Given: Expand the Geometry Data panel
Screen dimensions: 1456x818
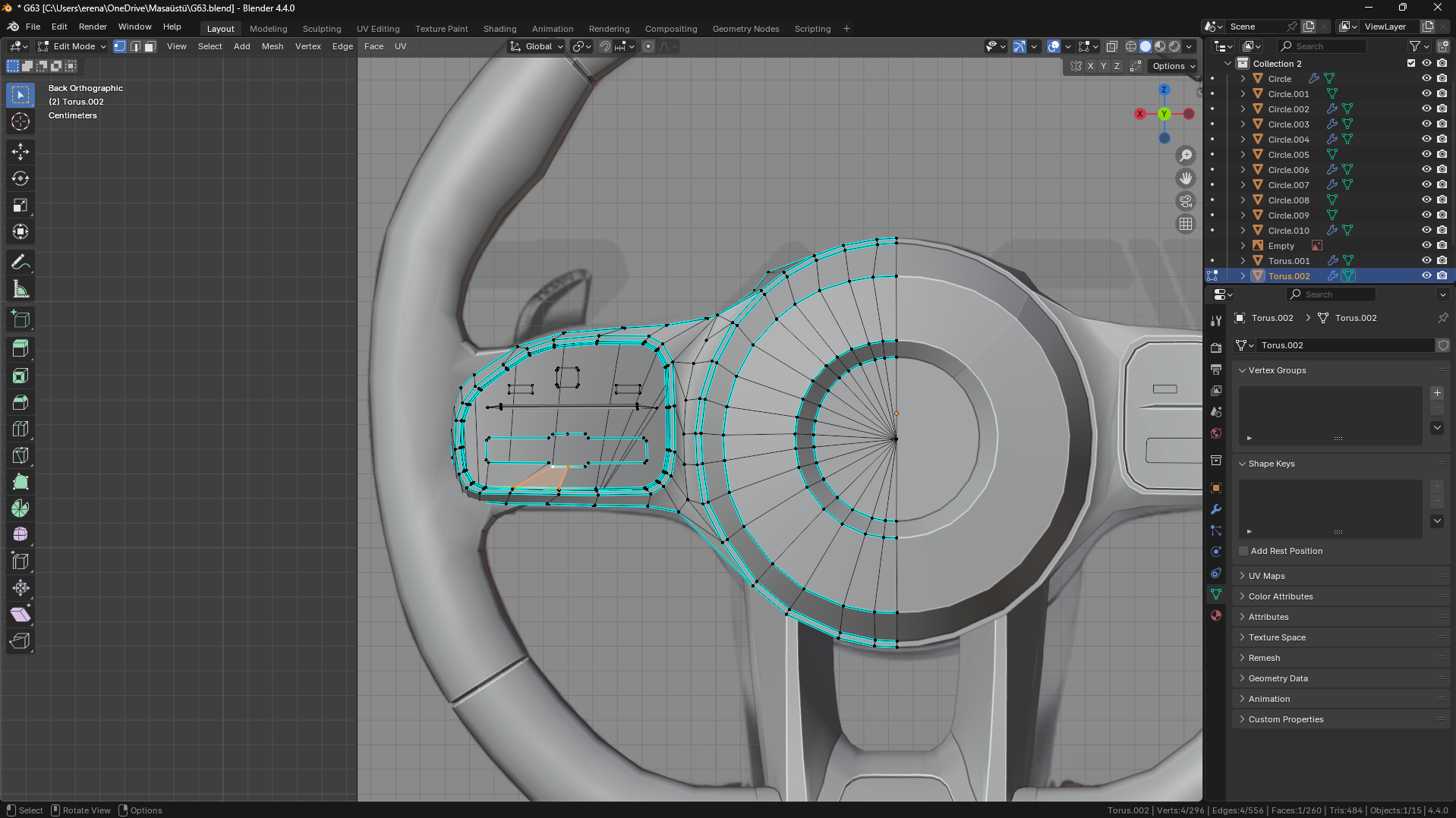Looking at the screenshot, I should coord(1278,678).
